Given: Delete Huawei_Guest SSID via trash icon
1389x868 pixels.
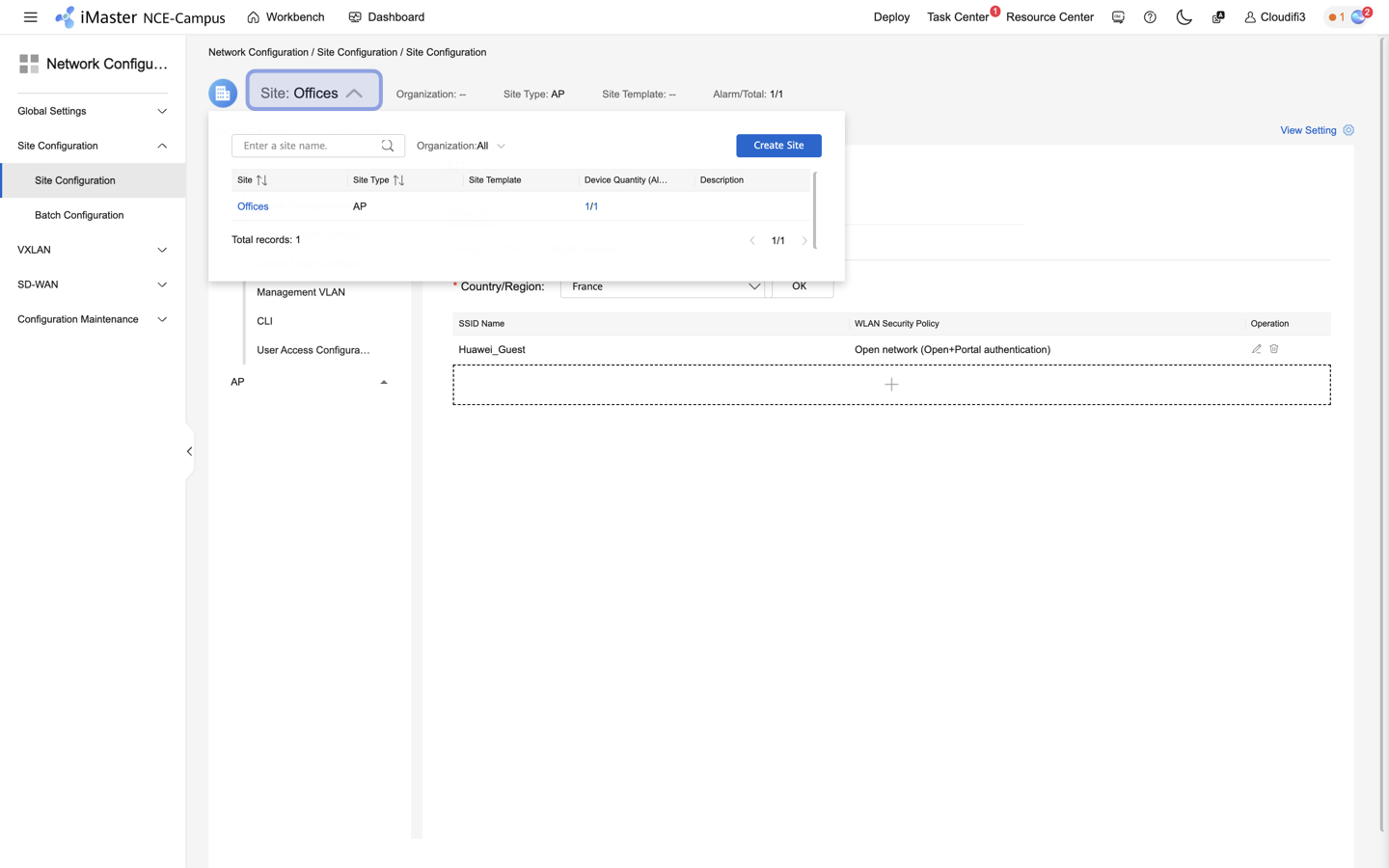Looking at the screenshot, I should point(1273,349).
